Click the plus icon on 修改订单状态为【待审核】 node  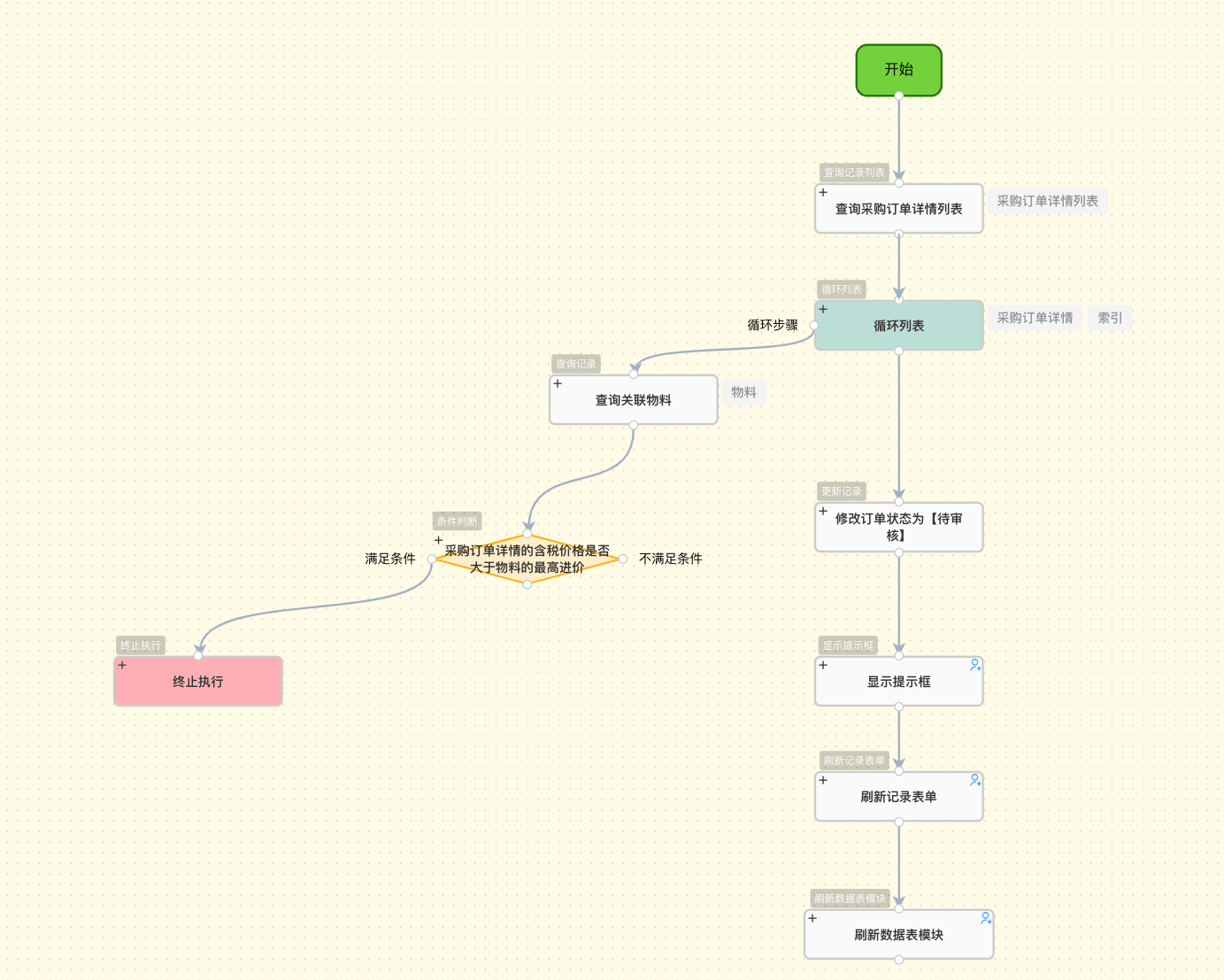tap(823, 511)
